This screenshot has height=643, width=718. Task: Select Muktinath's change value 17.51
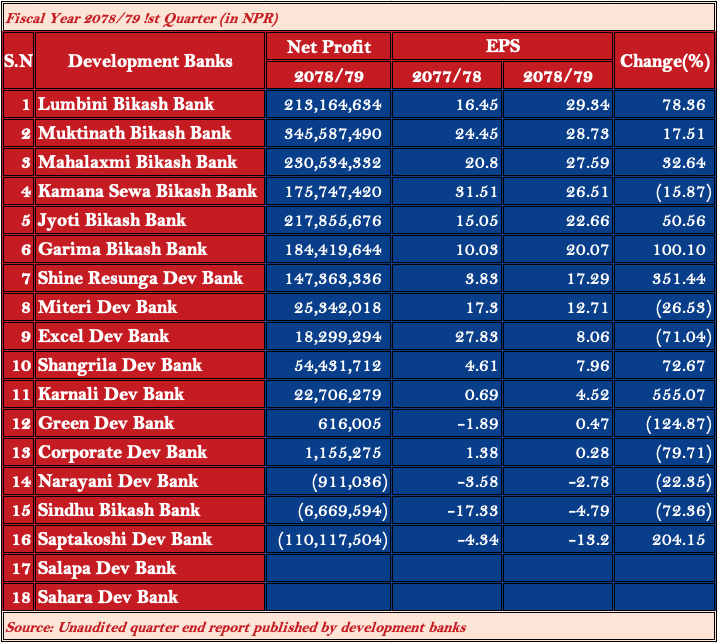pos(664,133)
